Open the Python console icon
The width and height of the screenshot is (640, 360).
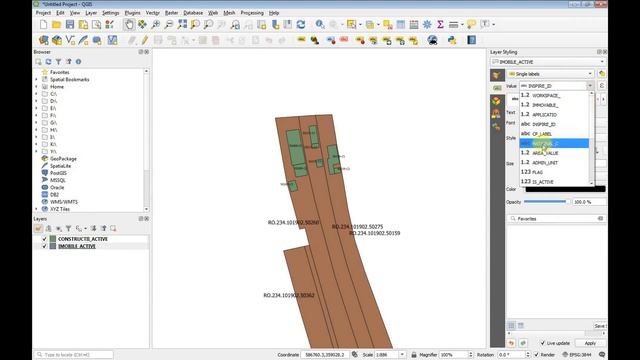(452, 40)
